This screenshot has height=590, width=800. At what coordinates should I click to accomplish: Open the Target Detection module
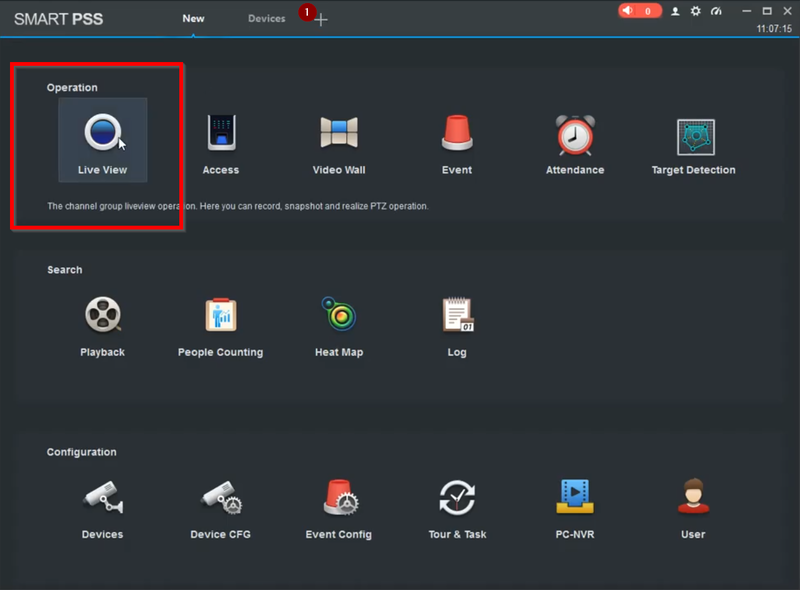tap(693, 144)
